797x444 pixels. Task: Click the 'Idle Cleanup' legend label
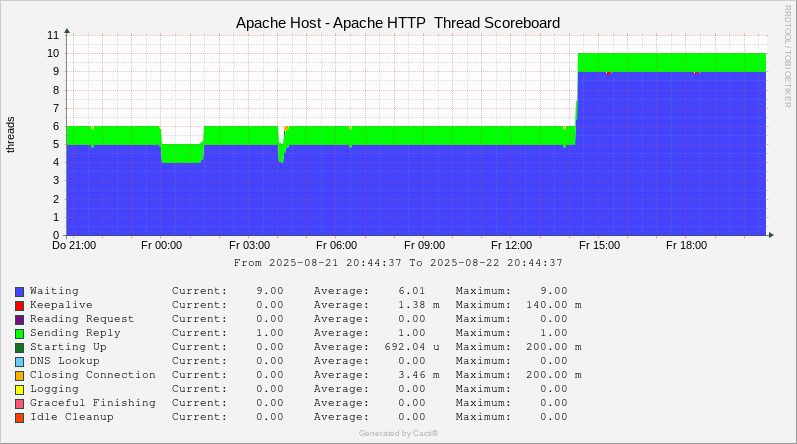tap(72, 417)
